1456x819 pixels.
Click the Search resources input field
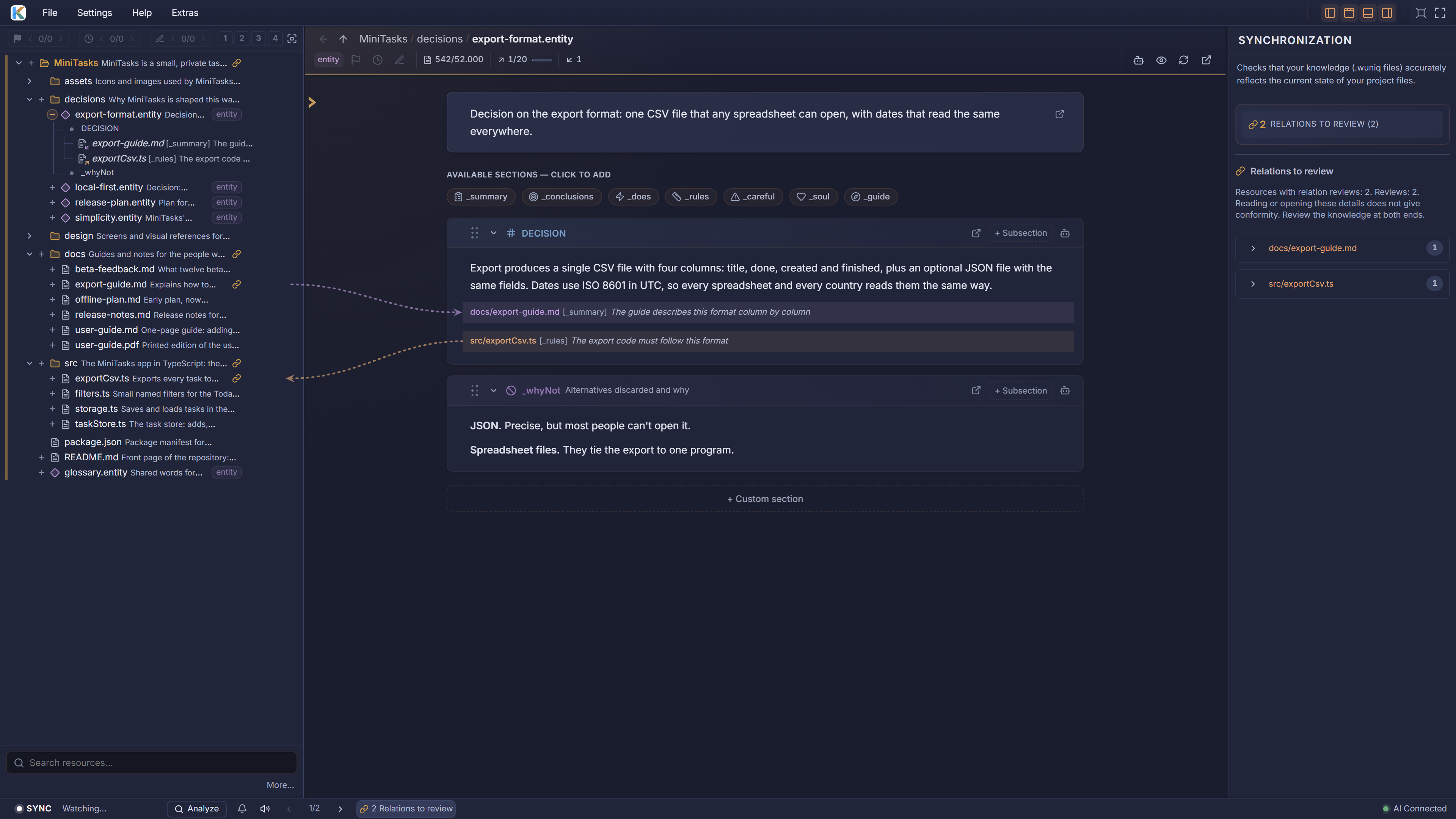(x=152, y=763)
